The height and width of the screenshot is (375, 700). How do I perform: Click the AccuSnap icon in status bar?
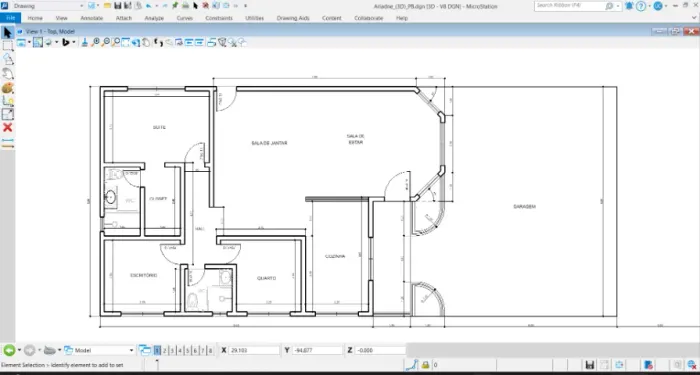412,365
